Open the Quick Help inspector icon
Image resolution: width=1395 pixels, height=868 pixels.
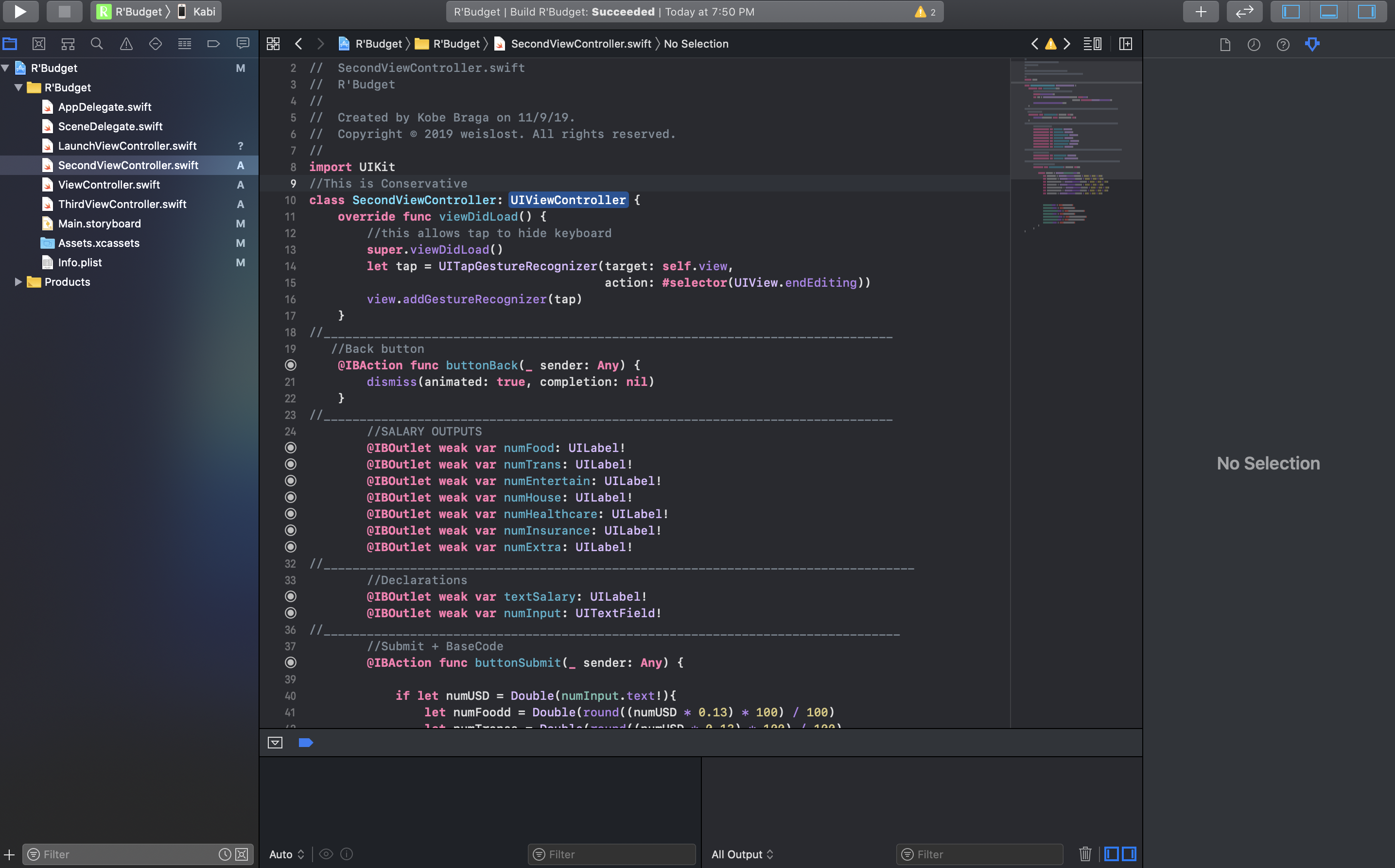click(1283, 44)
